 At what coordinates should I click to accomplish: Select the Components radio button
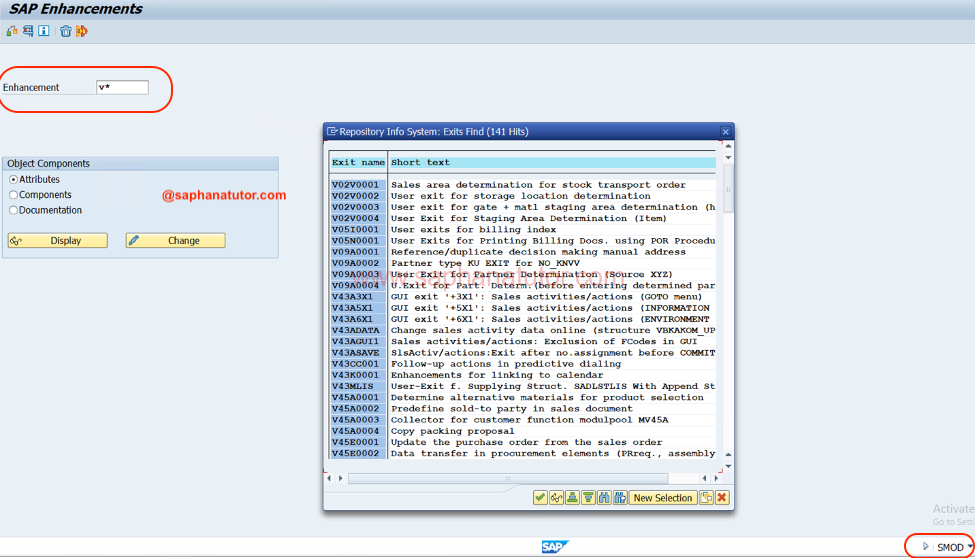pos(14,195)
